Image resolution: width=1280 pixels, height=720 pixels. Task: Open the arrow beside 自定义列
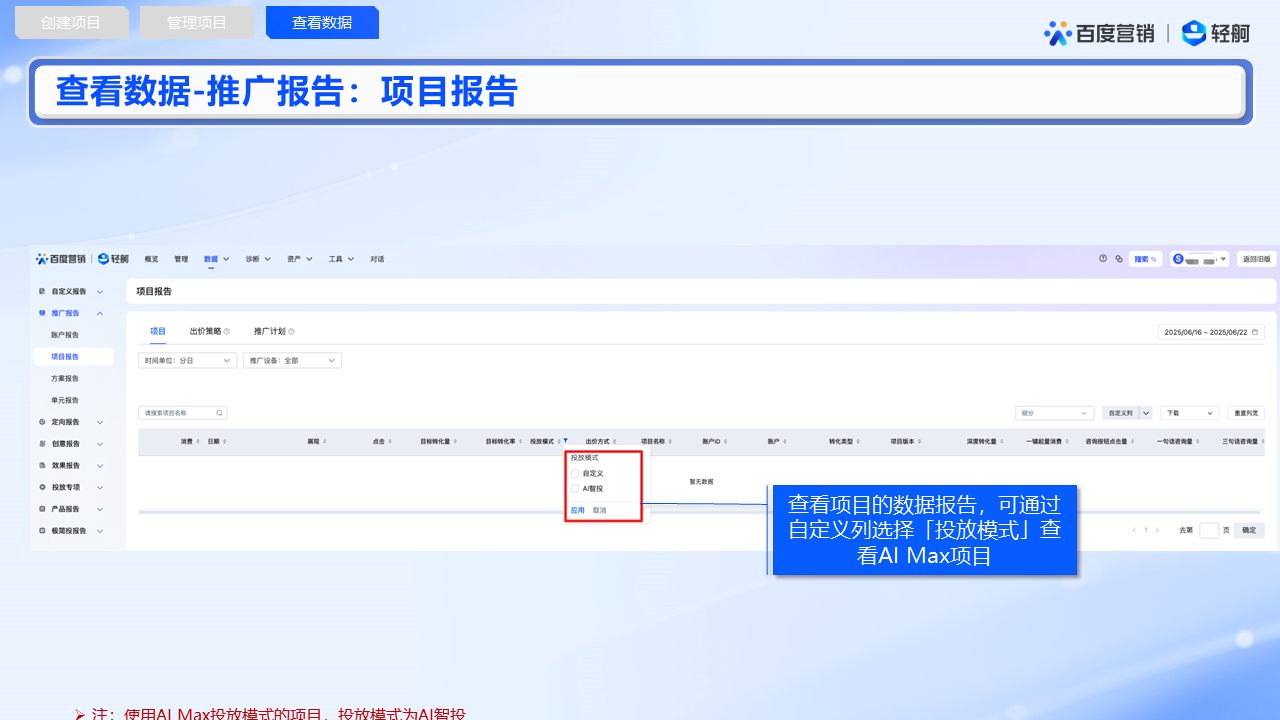(1146, 412)
